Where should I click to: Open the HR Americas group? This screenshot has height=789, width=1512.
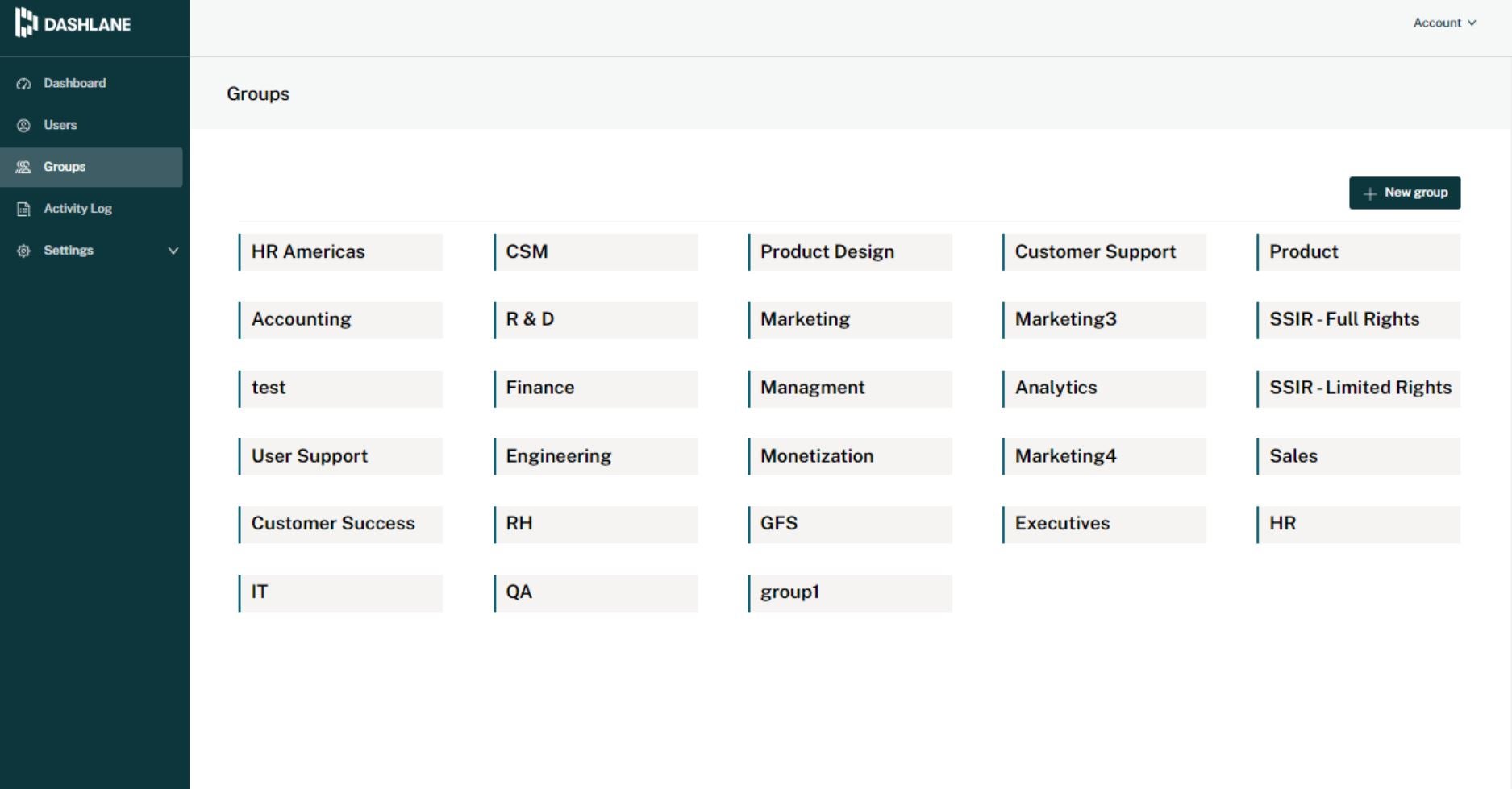(340, 252)
